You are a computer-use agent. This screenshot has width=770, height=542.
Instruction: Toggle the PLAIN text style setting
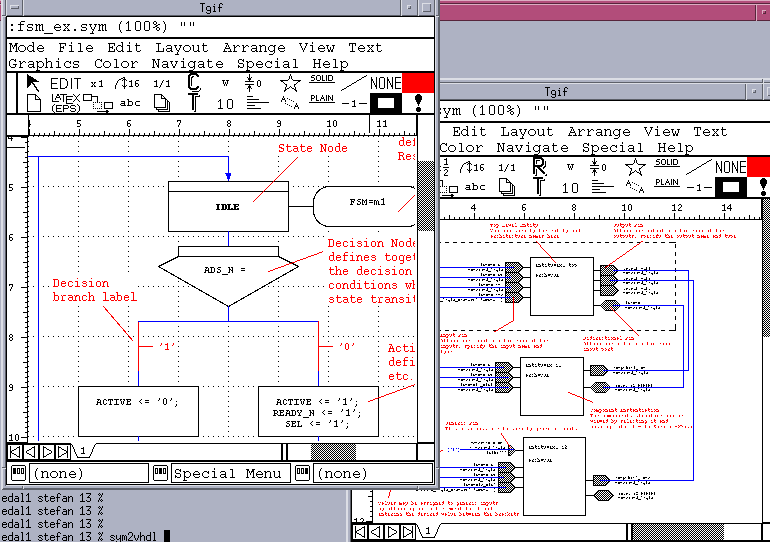pyautogui.click(x=322, y=98)
